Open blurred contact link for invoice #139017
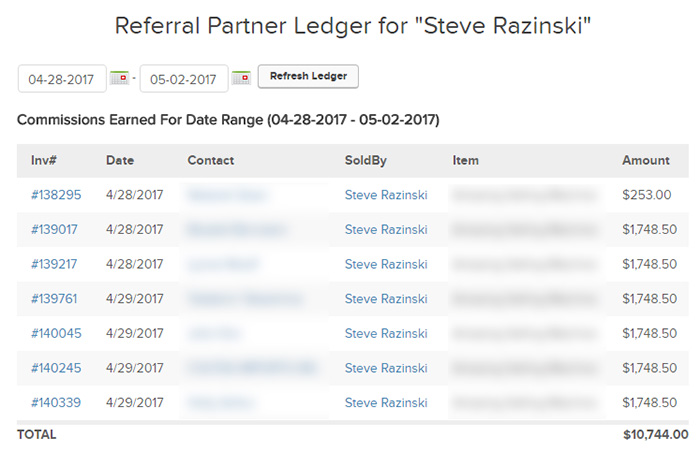The width and height of the screenshot is (700, 450). (x=237, y=229)
